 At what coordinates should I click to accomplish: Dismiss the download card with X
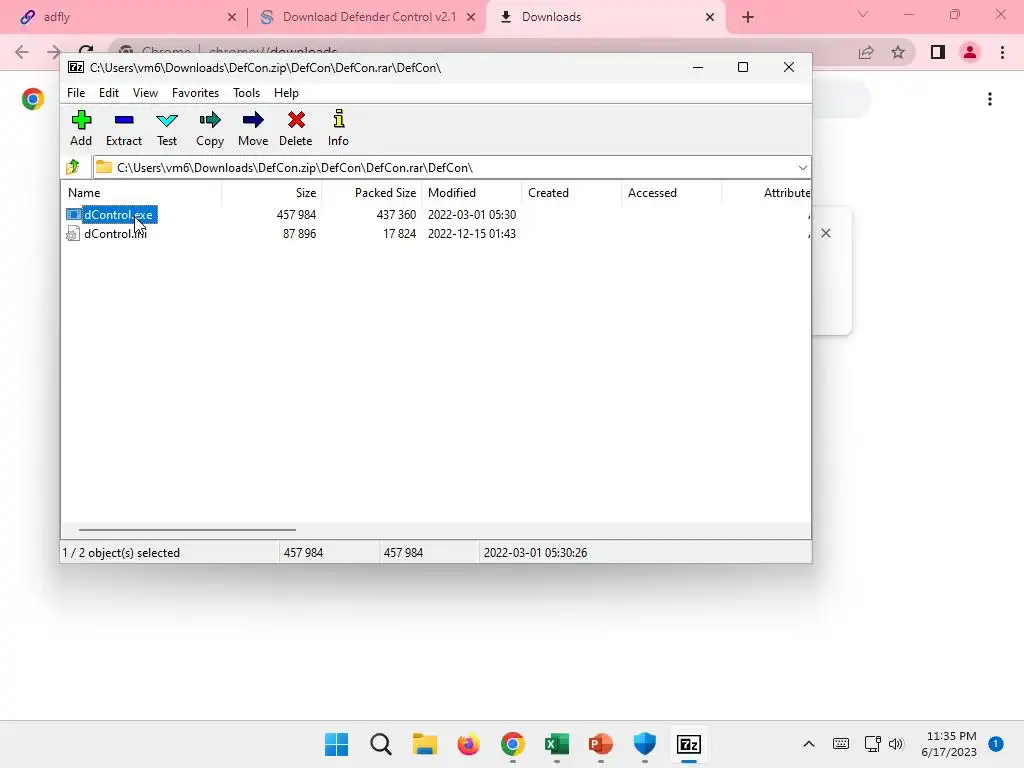pos(825,233)
